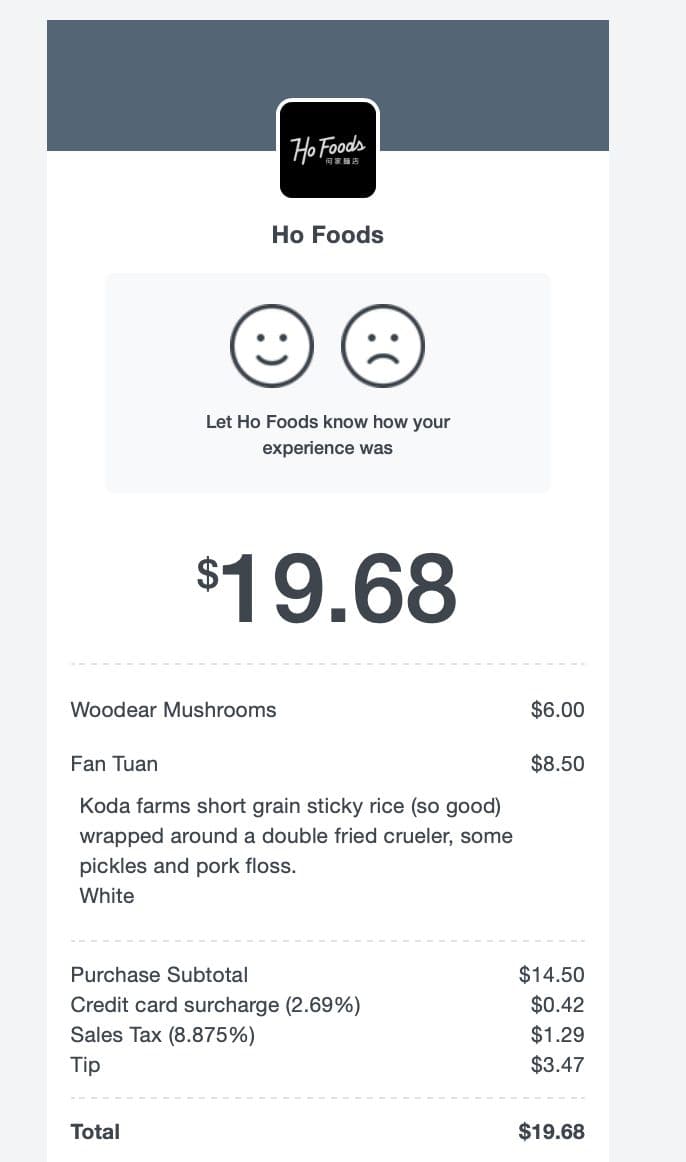Click the bold Total label

(95, 1132)
